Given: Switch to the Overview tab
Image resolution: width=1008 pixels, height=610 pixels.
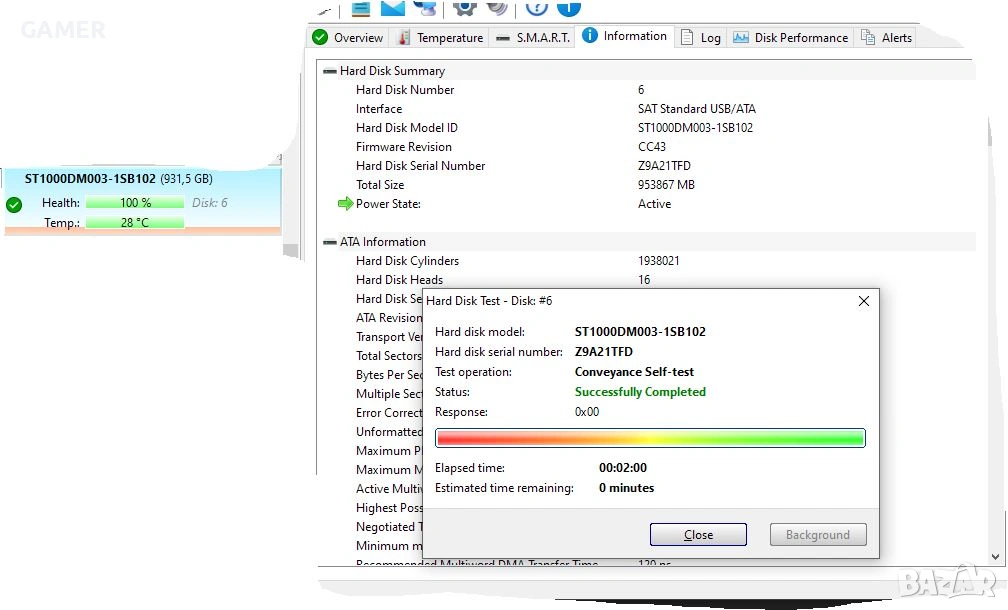Looking at the screenshot, I should [347, 38].
